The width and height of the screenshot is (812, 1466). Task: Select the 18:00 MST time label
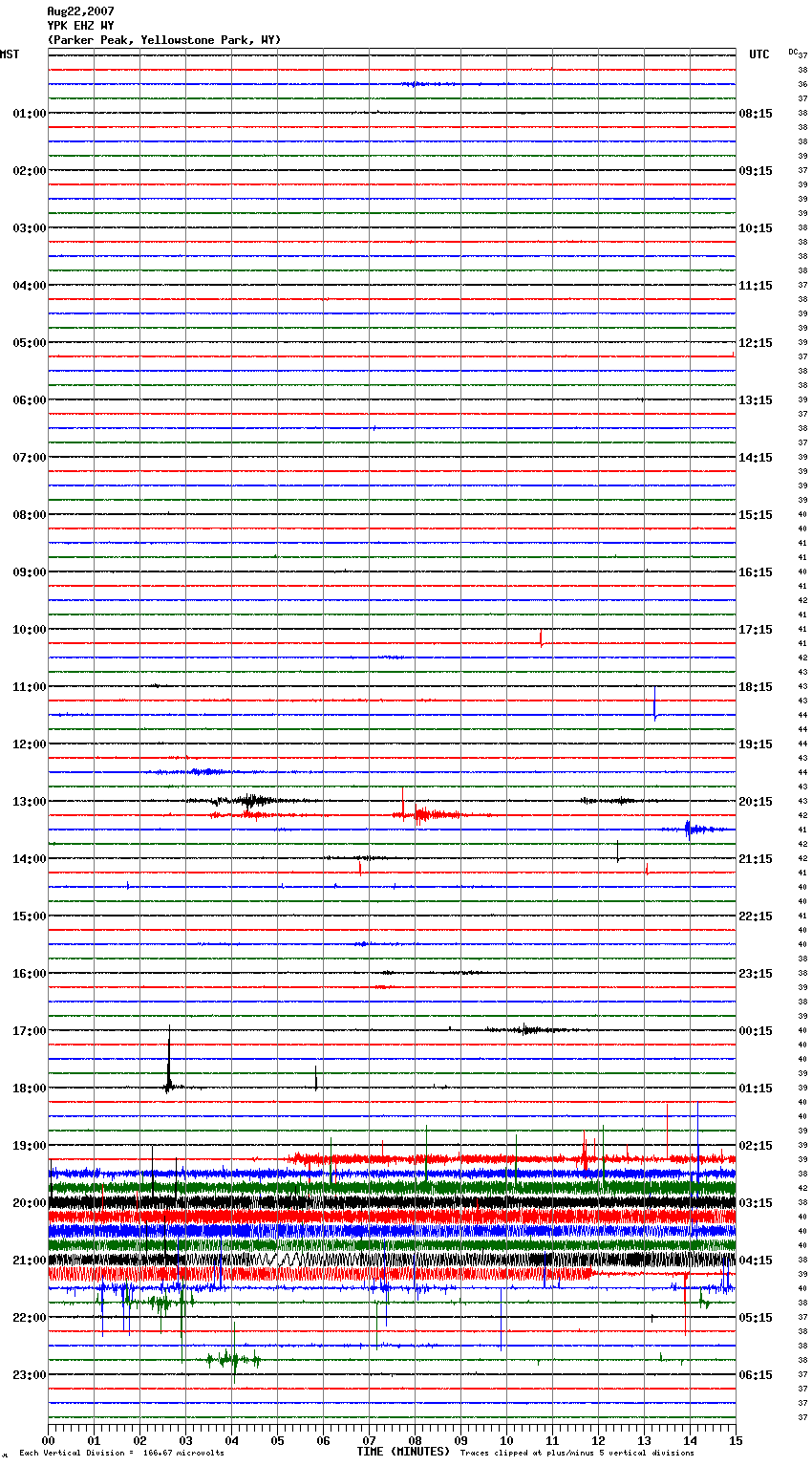coord(29,1089)
